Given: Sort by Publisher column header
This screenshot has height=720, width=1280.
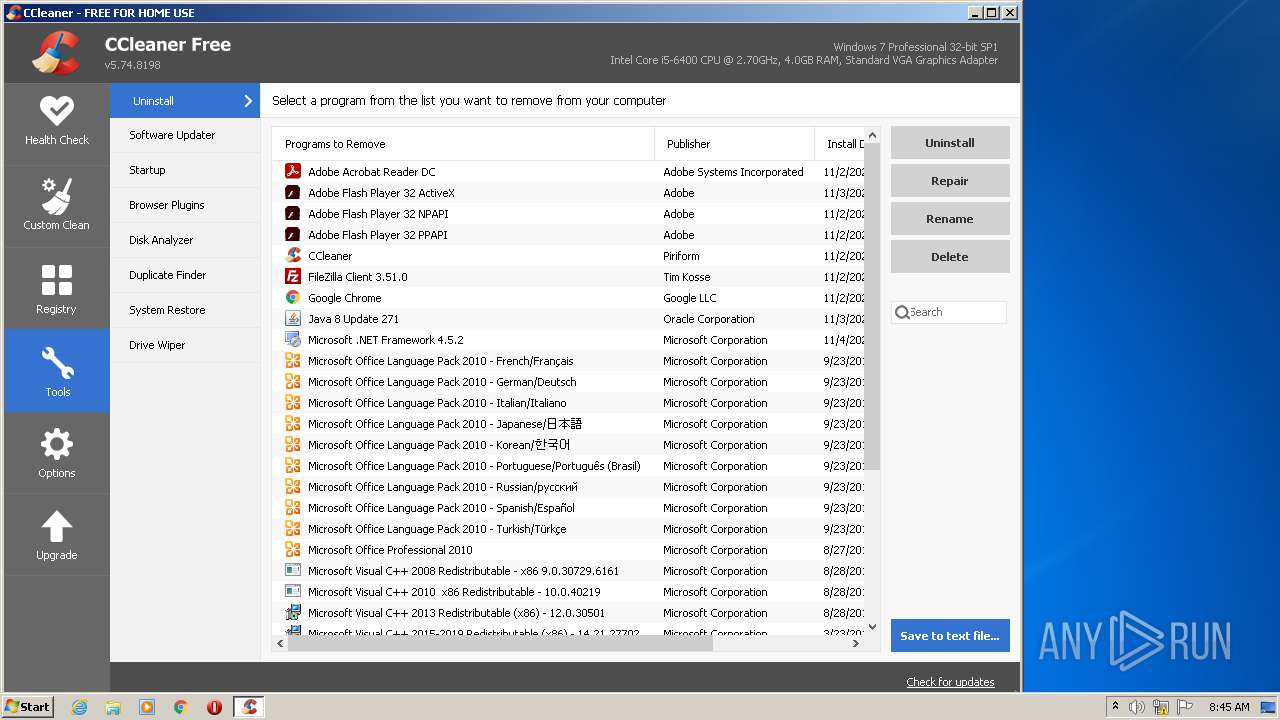Looking at the screenshot, I should coord(735,144).
